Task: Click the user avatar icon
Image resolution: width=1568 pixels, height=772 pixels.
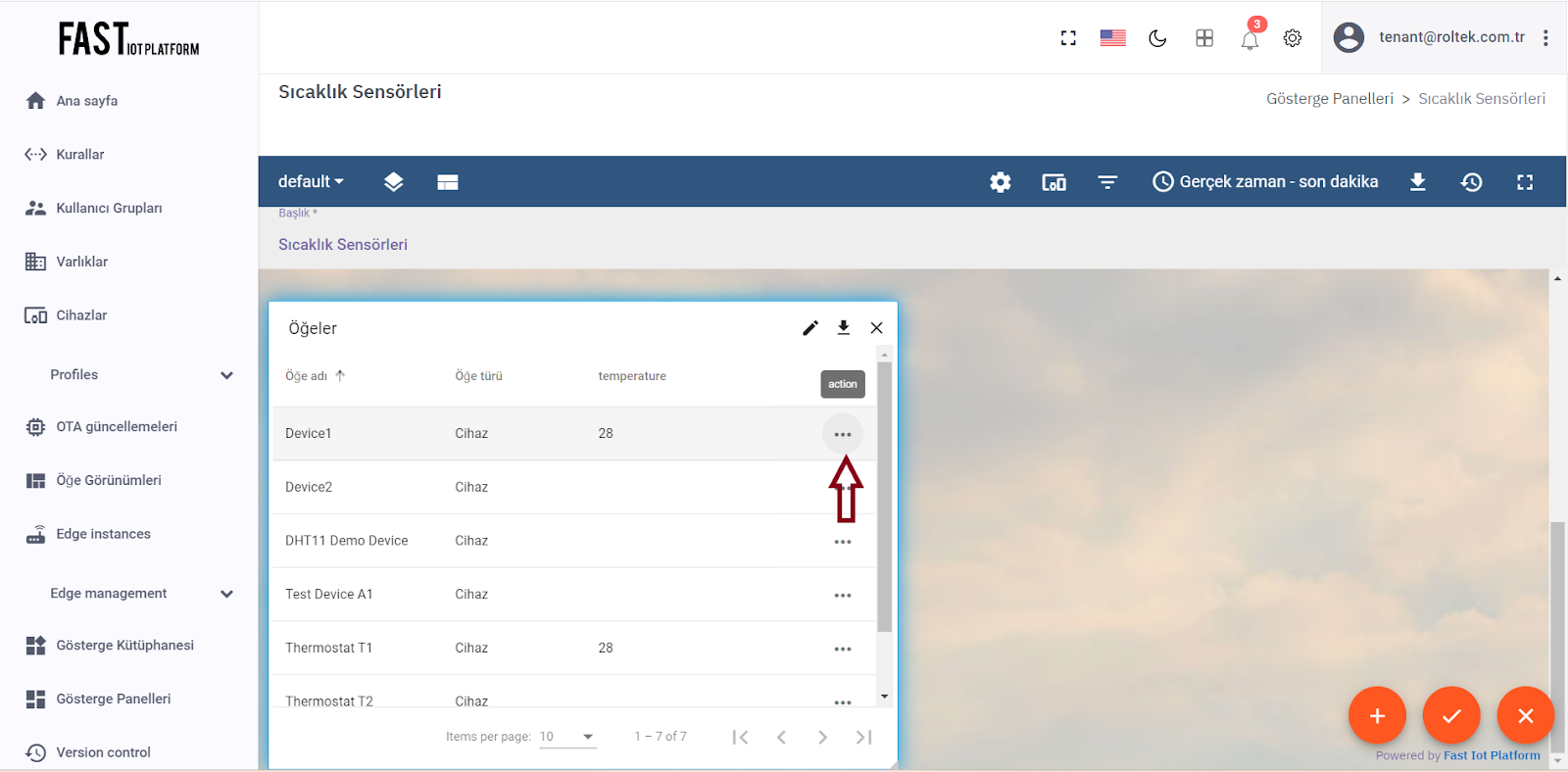Action: click(1348, 37)
